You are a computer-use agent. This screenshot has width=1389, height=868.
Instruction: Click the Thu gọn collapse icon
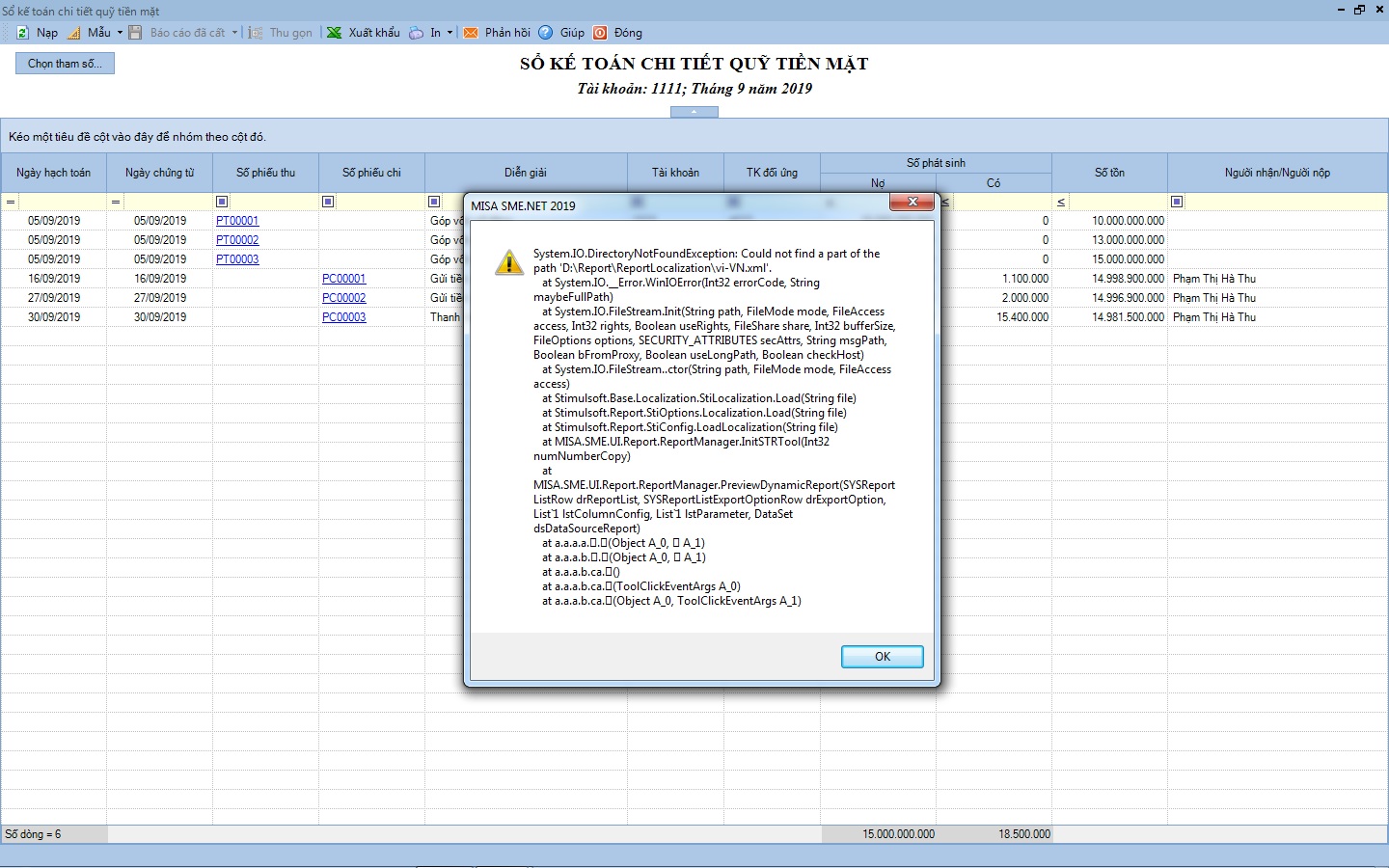[x=256, y=33]
